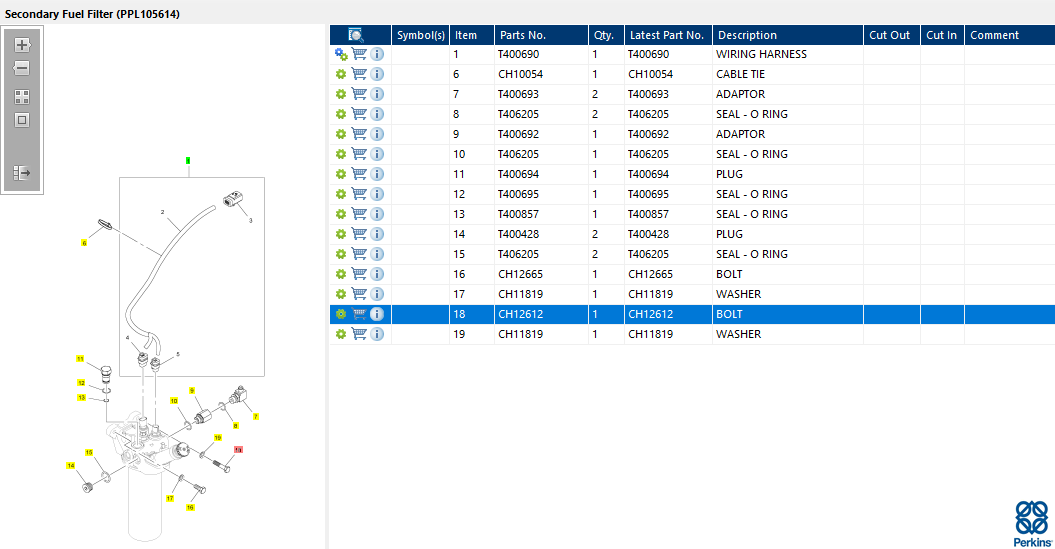This screenshot has width=1055, height=549.
Task: Click the four-squares grid view icon
Action: 22,98
